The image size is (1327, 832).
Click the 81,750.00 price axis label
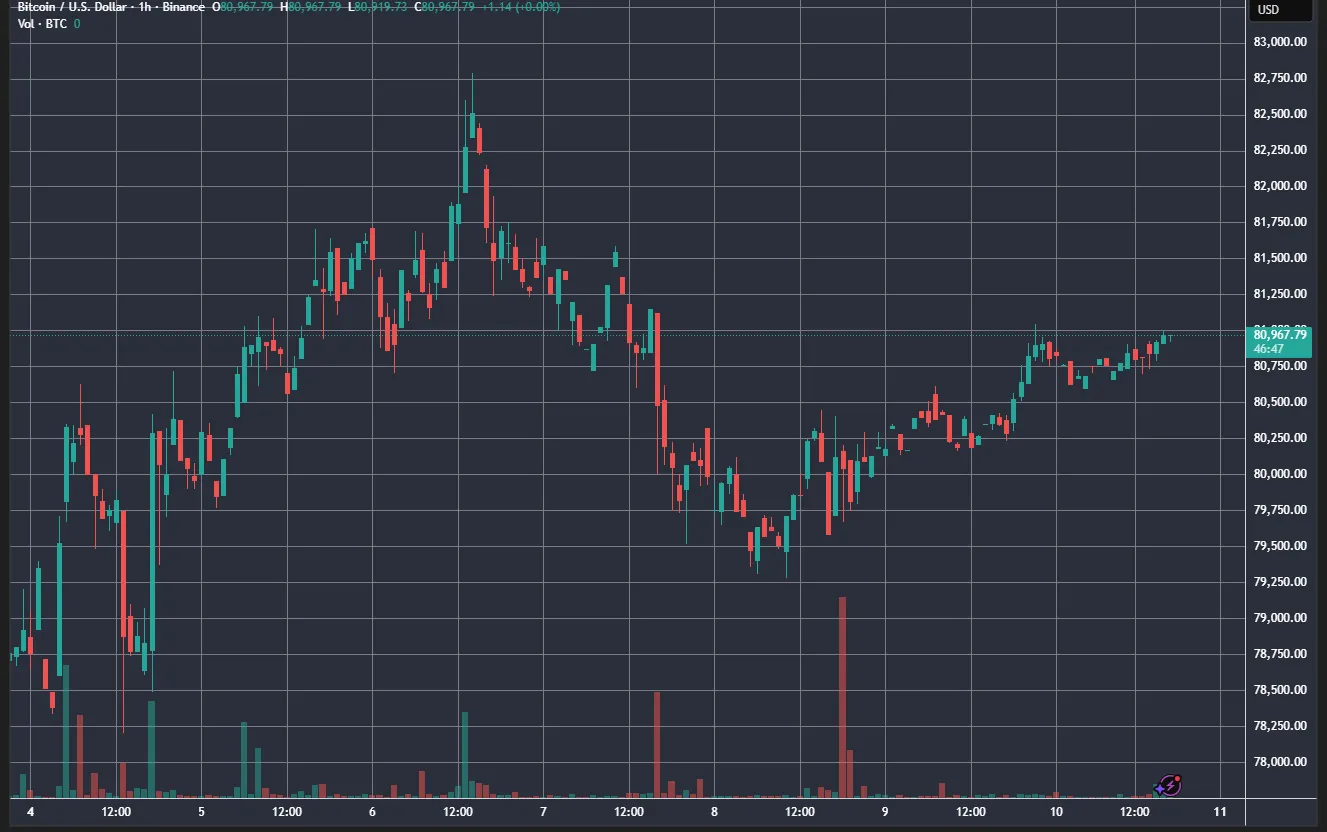point(1280,222)
